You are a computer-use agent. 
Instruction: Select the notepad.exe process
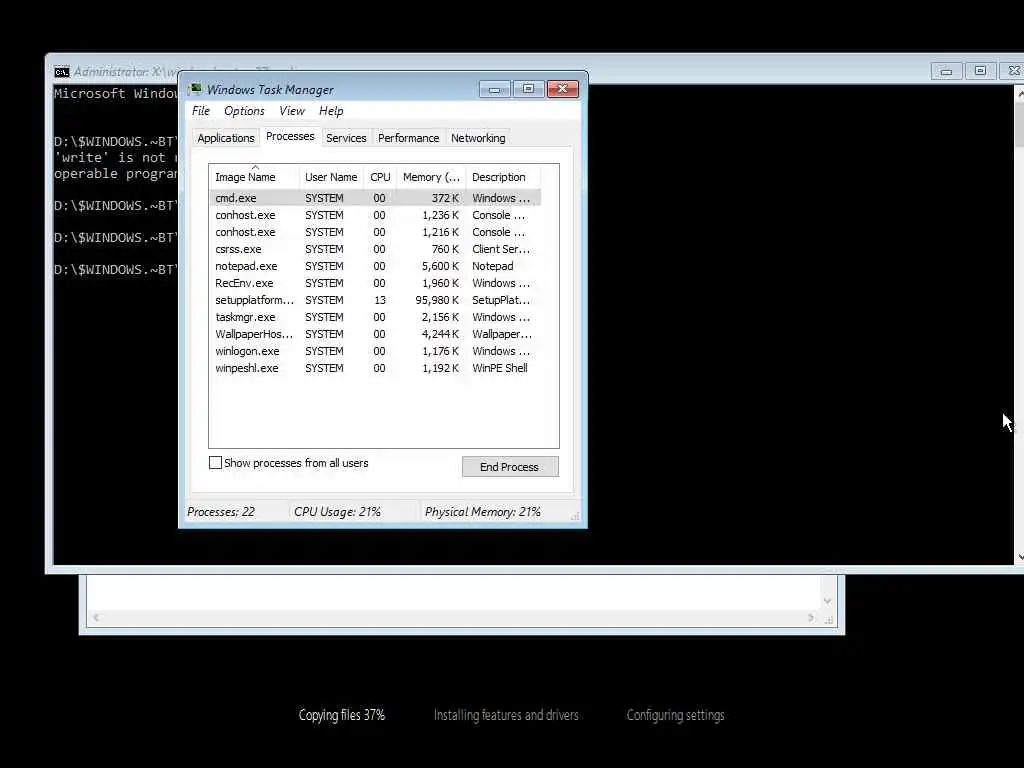pos(375,266)
